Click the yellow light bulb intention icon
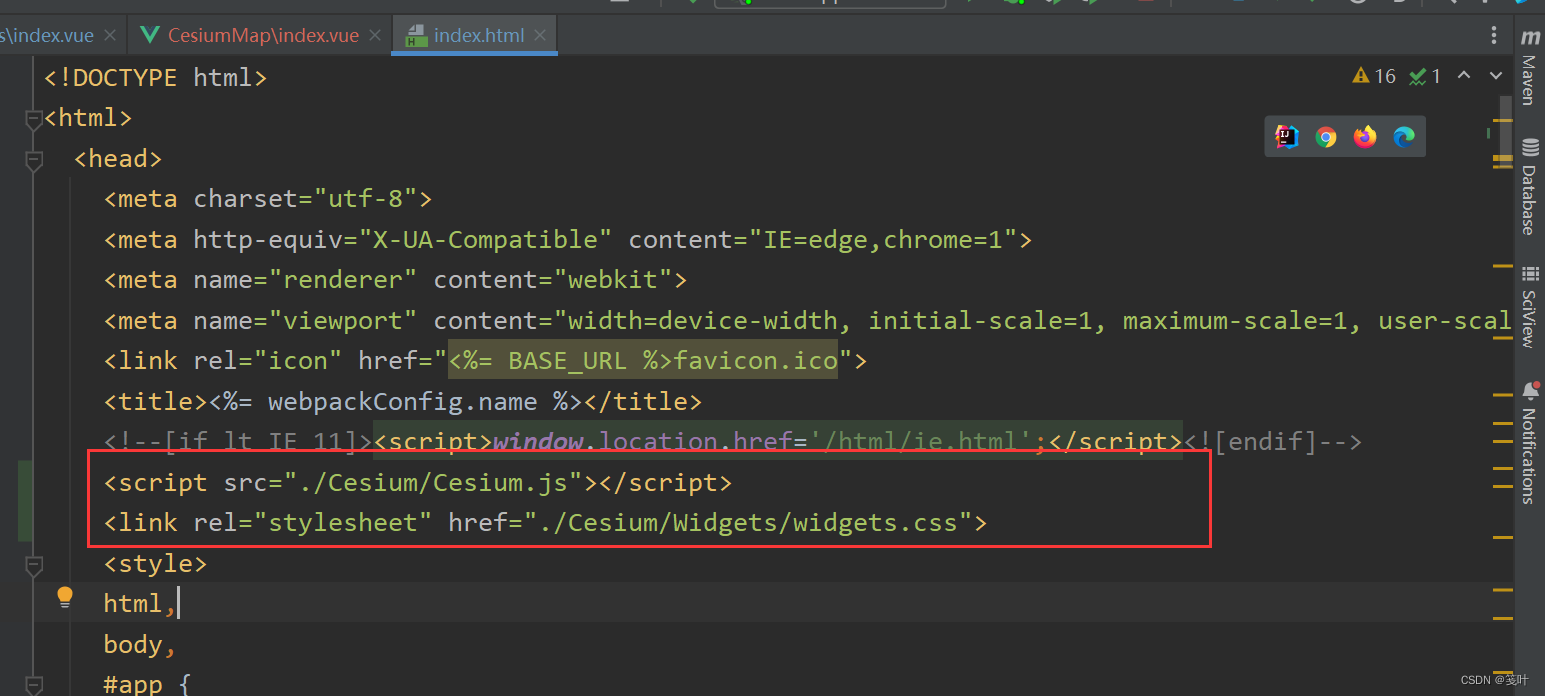 tap(65, 598)
